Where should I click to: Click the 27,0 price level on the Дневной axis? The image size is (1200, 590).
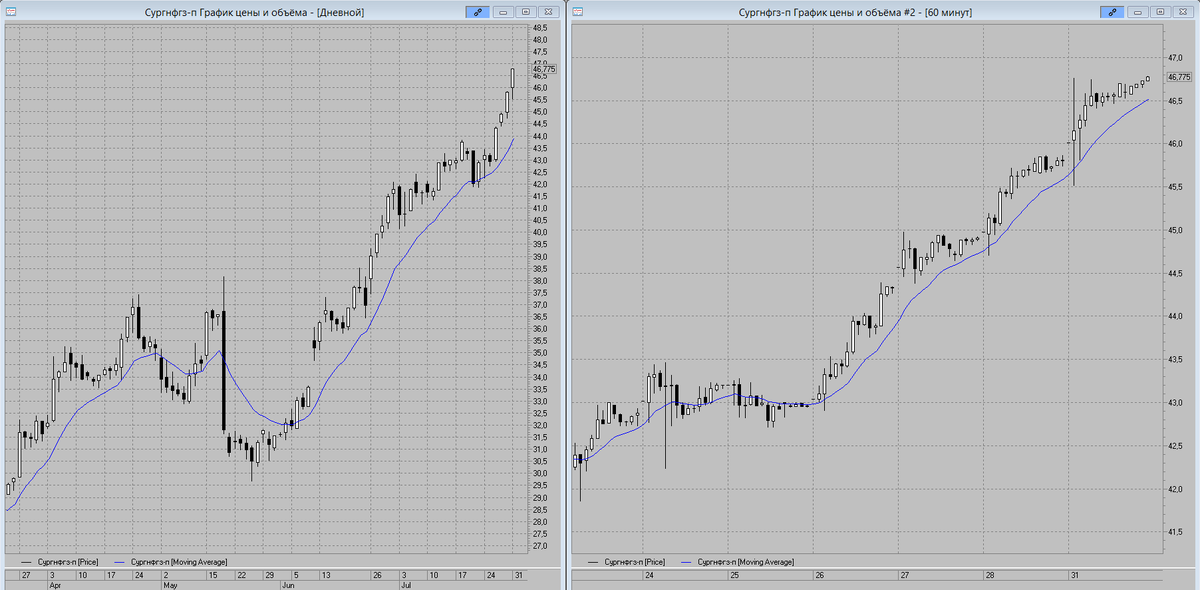[541, 546]
